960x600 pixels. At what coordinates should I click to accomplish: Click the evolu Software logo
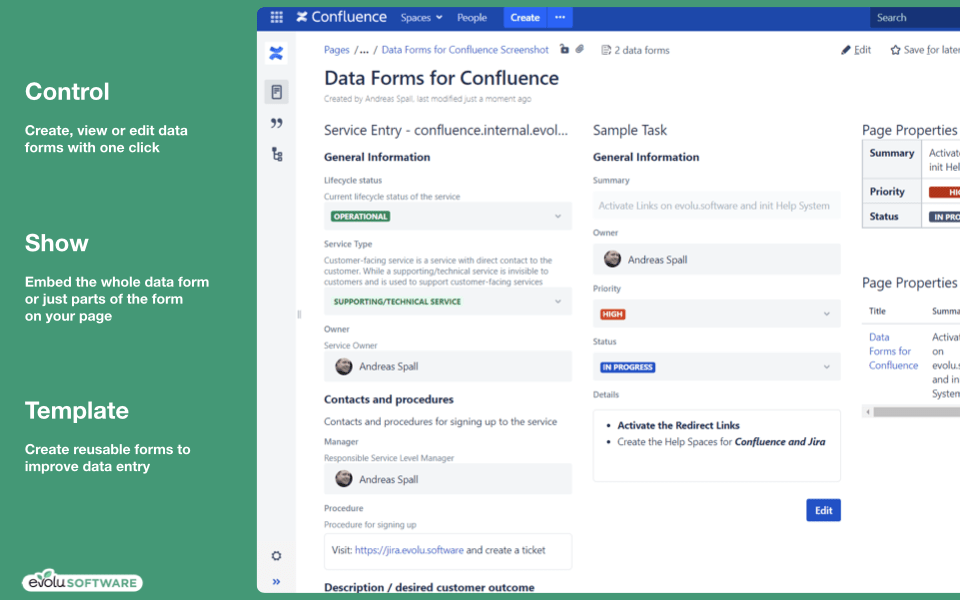(x=82, y=580)
